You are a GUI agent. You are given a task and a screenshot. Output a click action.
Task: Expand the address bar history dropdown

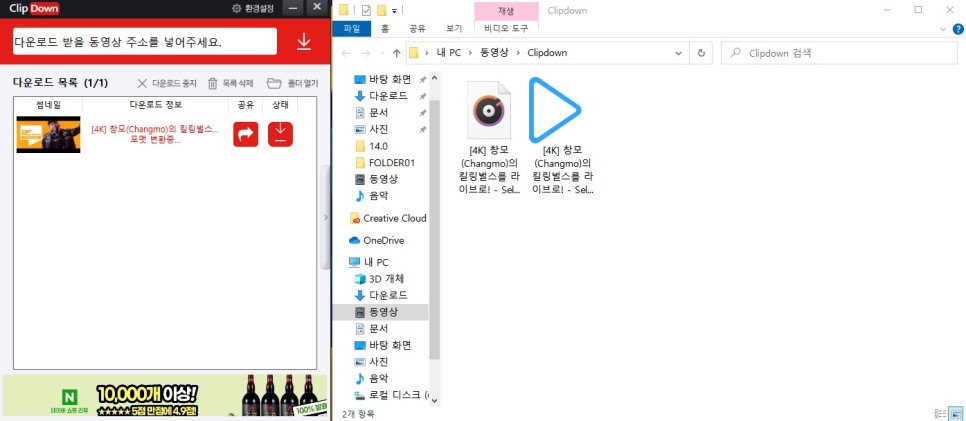coord(679,53)
